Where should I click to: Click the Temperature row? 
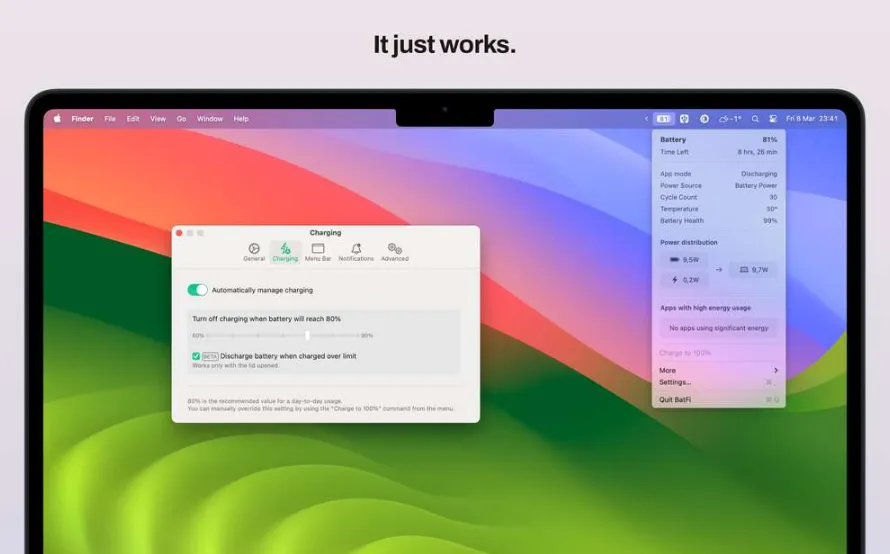(x=718, y=209)
